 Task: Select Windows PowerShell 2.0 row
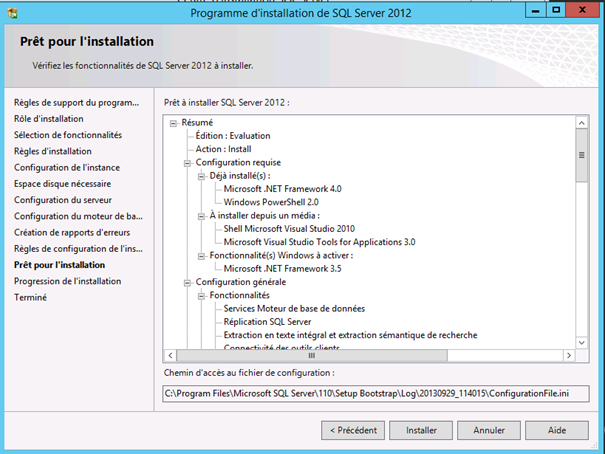[271, 202]
